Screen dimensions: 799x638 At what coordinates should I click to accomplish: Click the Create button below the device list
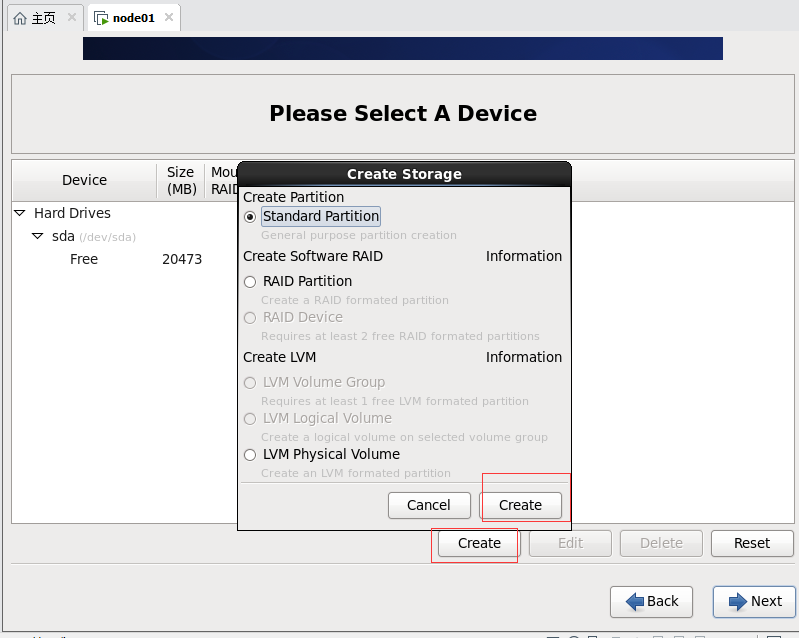479,543
